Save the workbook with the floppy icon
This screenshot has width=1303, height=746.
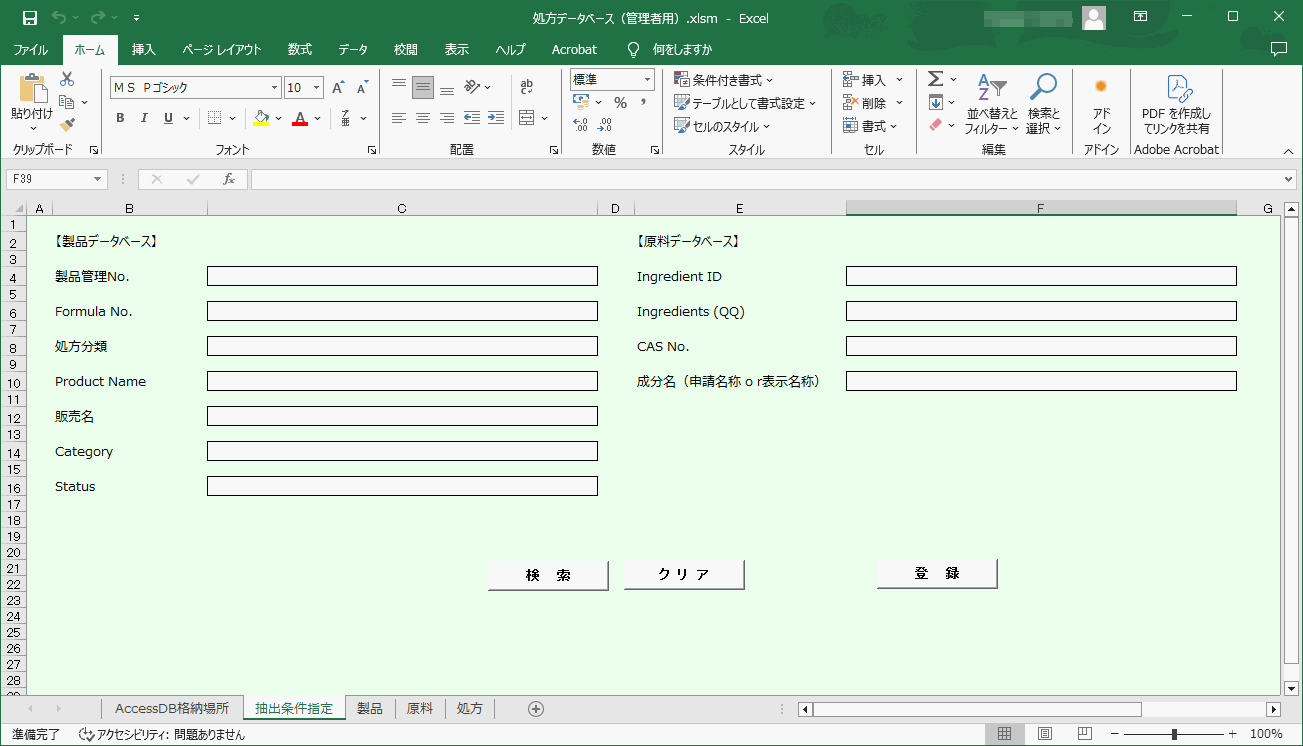(x=29, y=18)
